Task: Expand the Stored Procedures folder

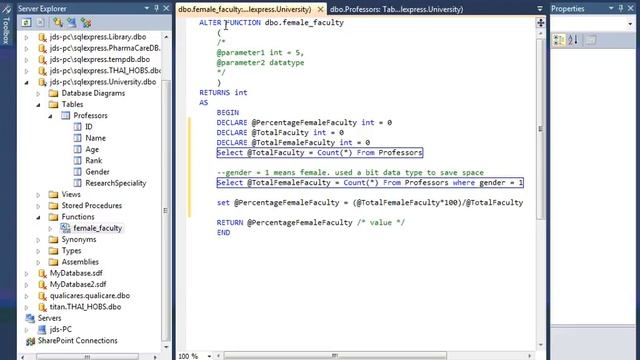Action: (38, 206)
